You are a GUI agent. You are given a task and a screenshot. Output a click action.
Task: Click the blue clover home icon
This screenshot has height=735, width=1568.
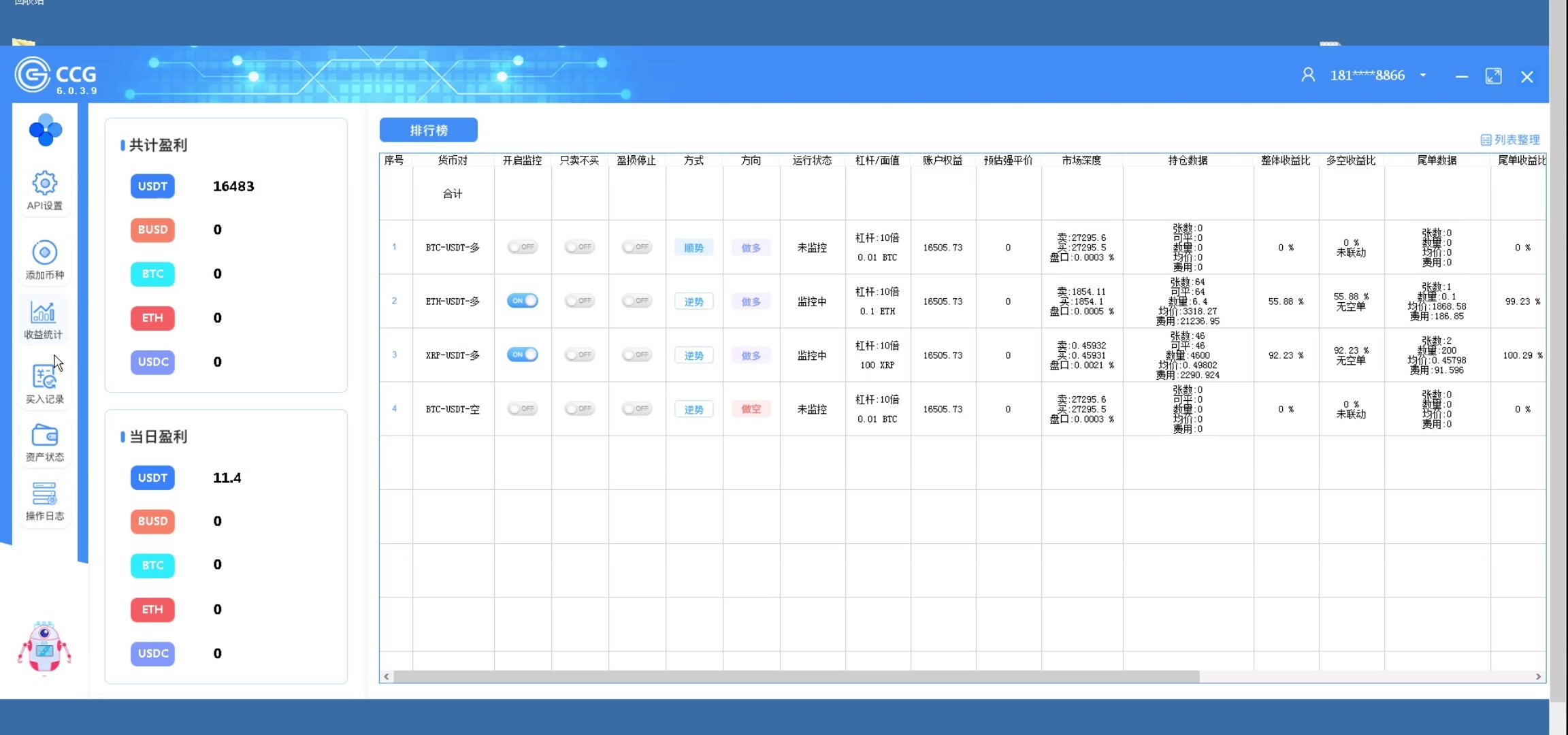pos(46,129)
